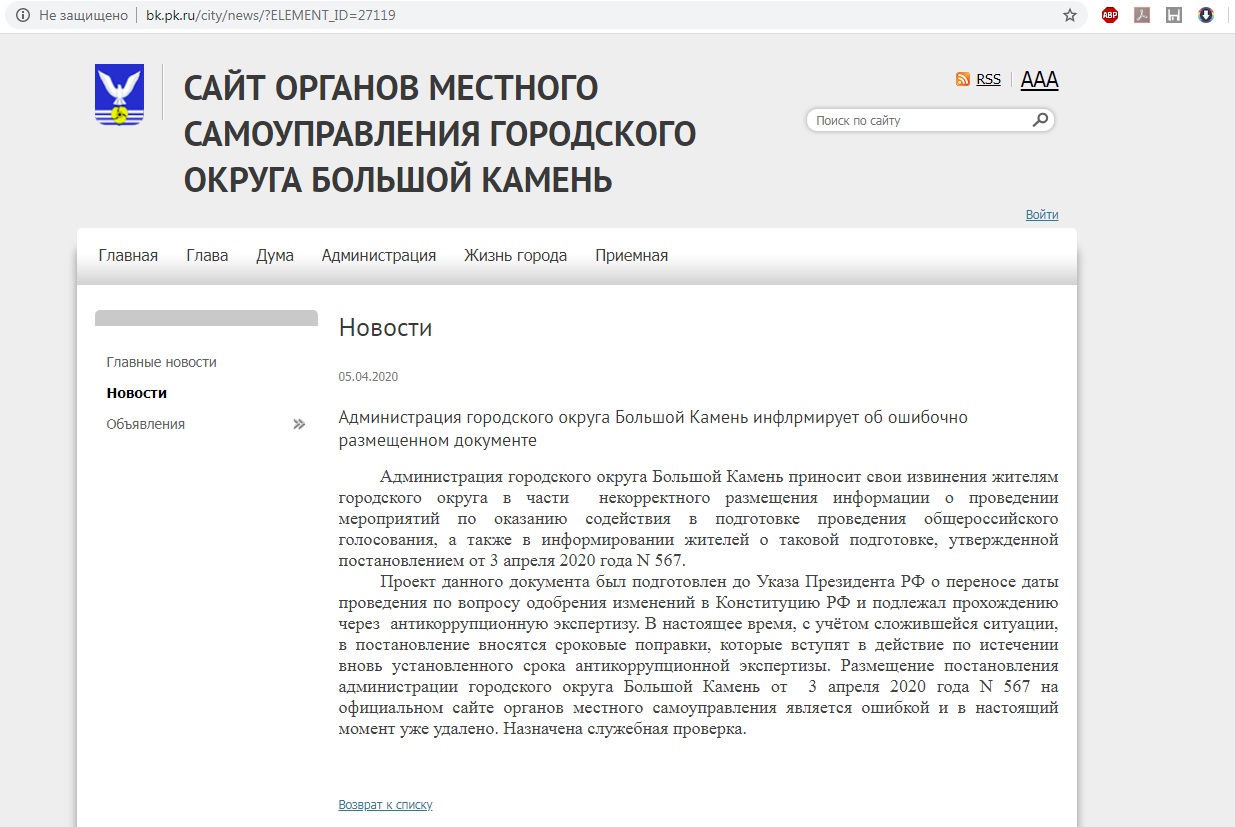Image resolution: width=1235 pixels, height=827 pixels.
Task: Click the Bolshoy Kamen coat of arms logo
Action: click(119, 94)
